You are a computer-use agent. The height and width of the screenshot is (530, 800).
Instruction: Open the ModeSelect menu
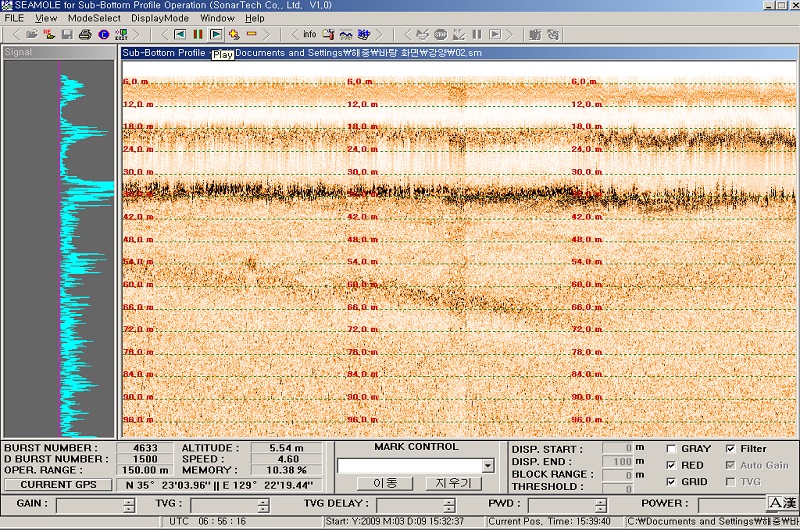click(94, 18)
